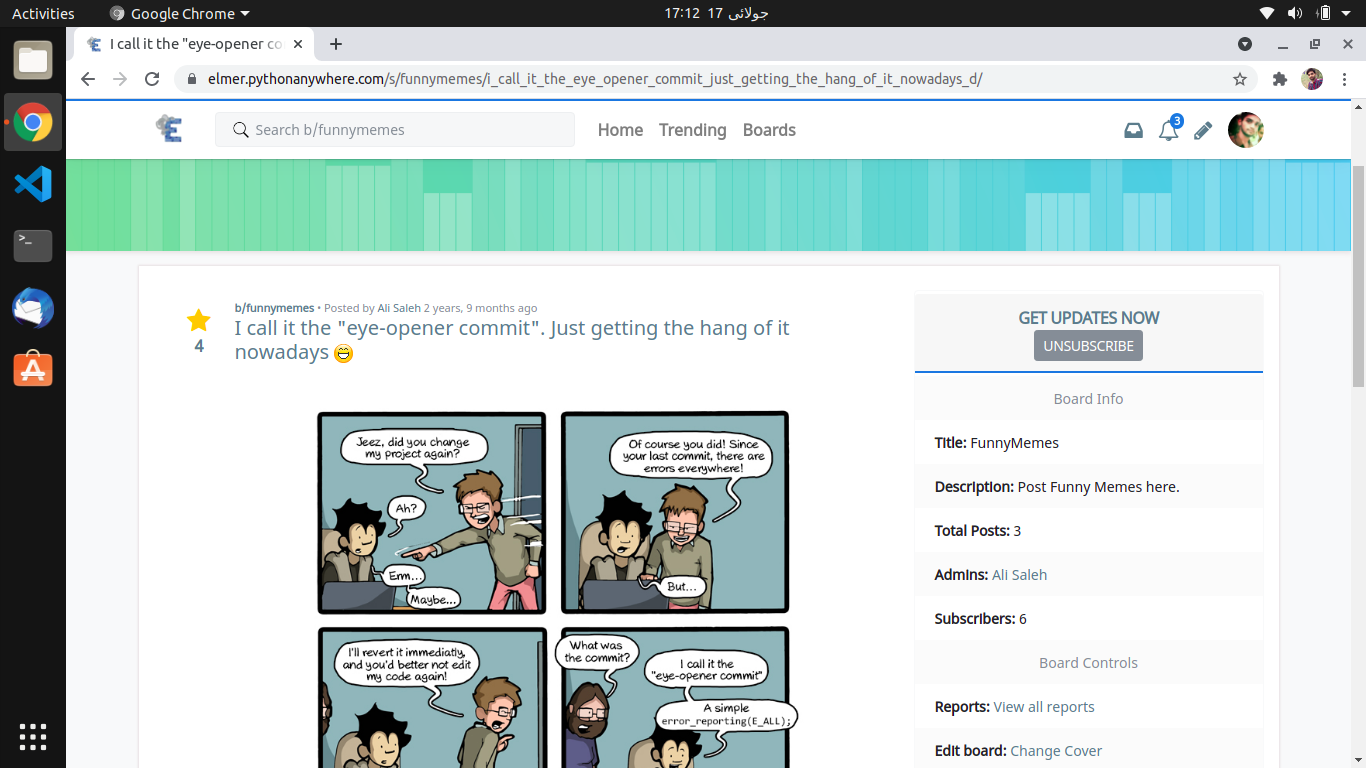Click the Change Cover link
This screenshot has height=768, width=1366.
coord(1056,751)
